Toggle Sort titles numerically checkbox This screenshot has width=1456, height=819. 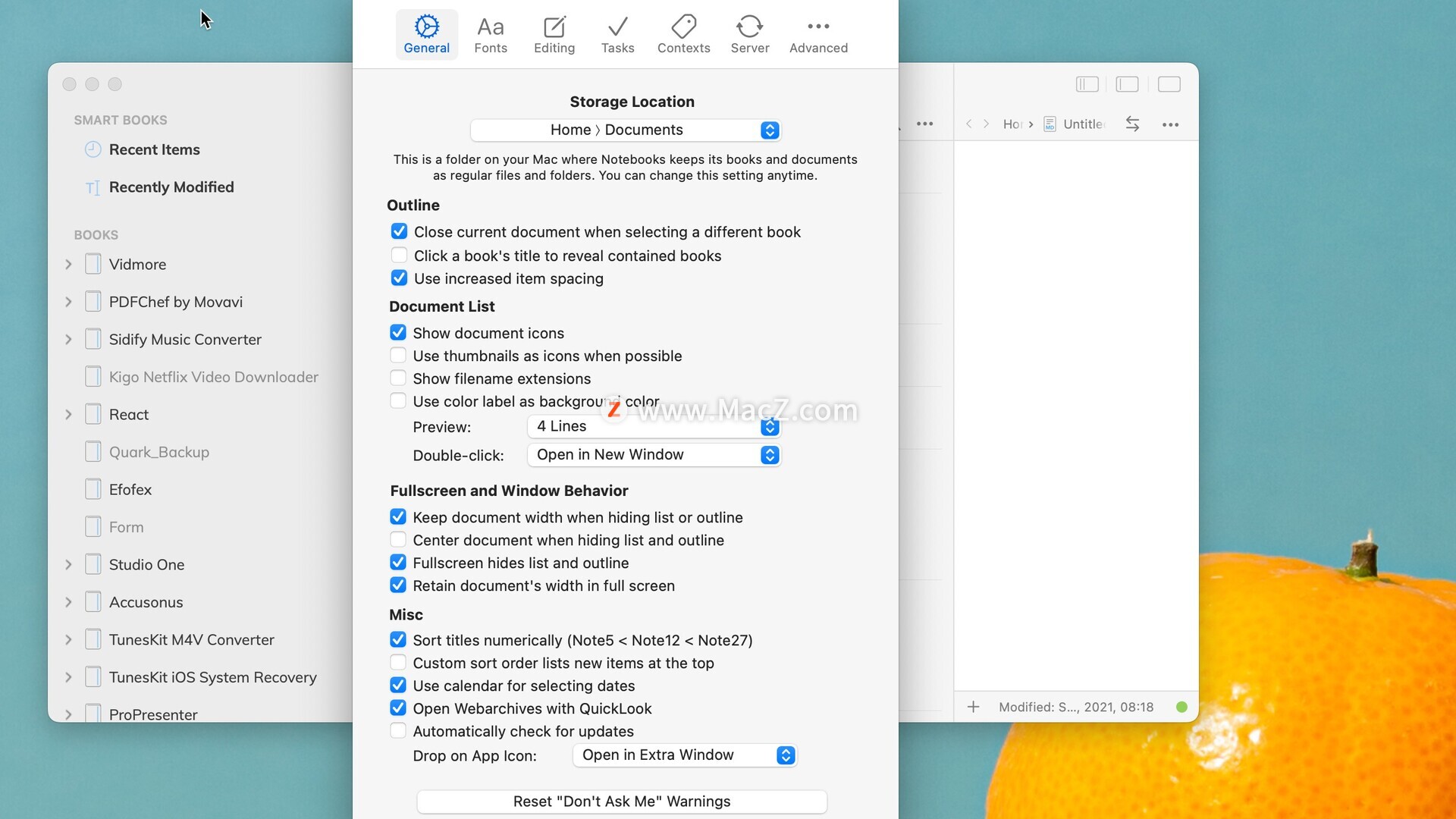tap(398, 639)
